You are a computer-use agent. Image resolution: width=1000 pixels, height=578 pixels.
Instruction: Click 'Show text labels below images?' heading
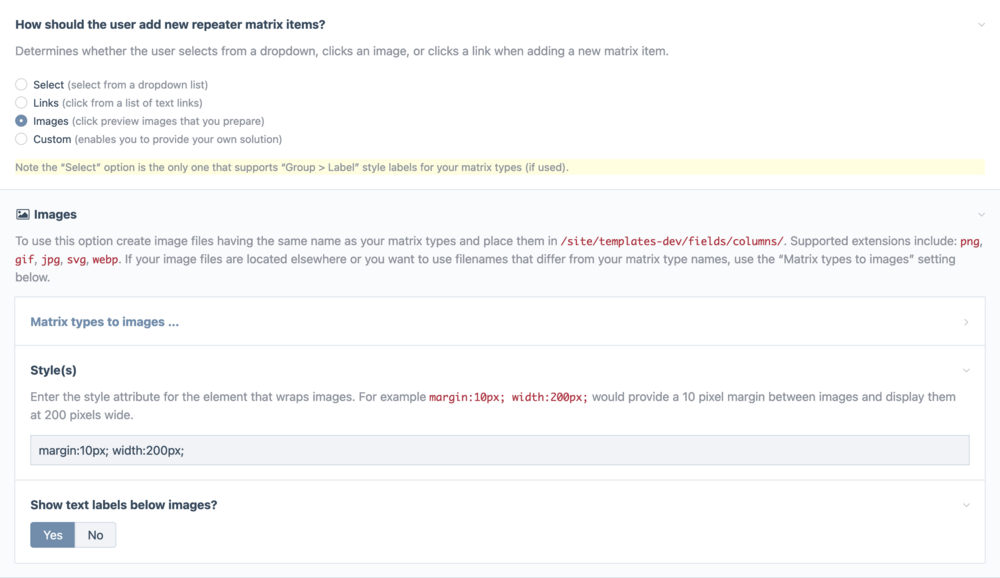[x=124, y=505]
